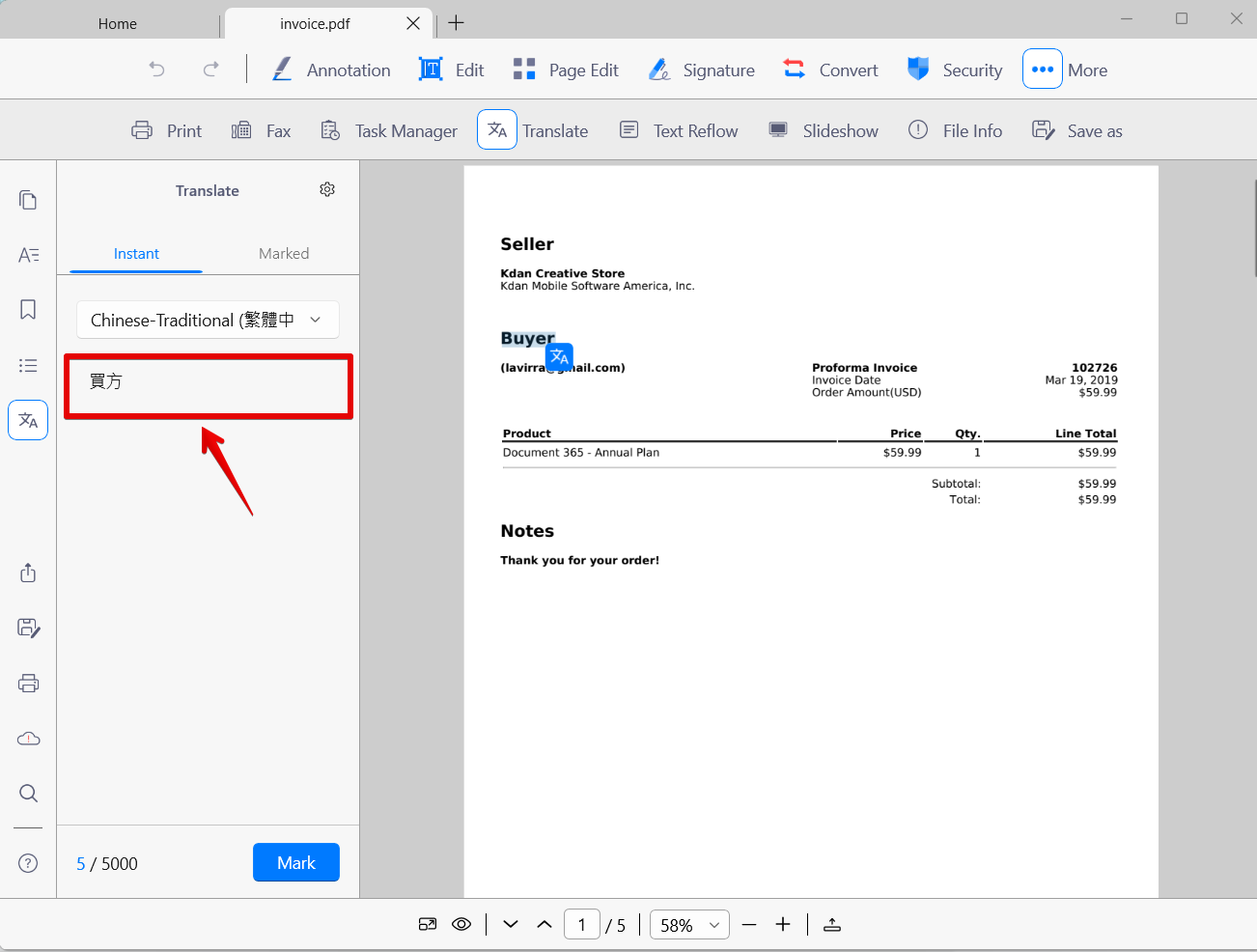
Task: Click the Mark button
Action: click(x=296, y=862)
